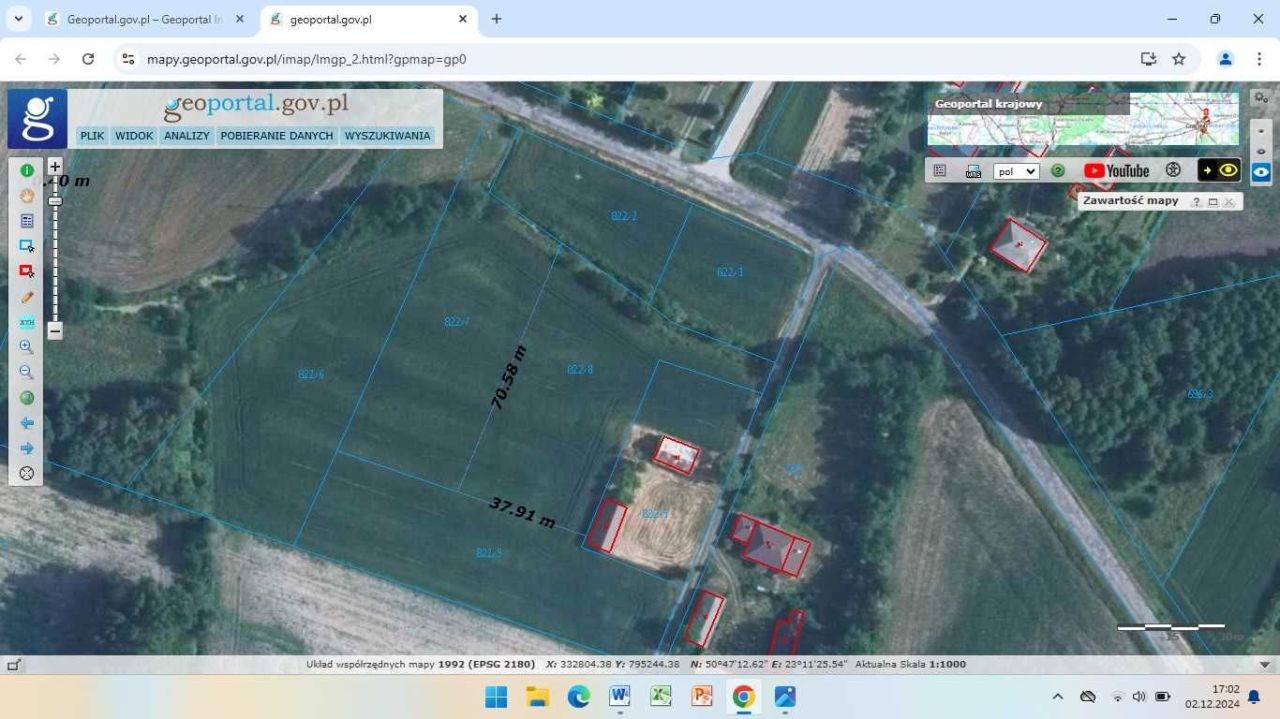Click the Geoportal krajowy overview map
The image size is (1280, 719).
pos(1083,120)
